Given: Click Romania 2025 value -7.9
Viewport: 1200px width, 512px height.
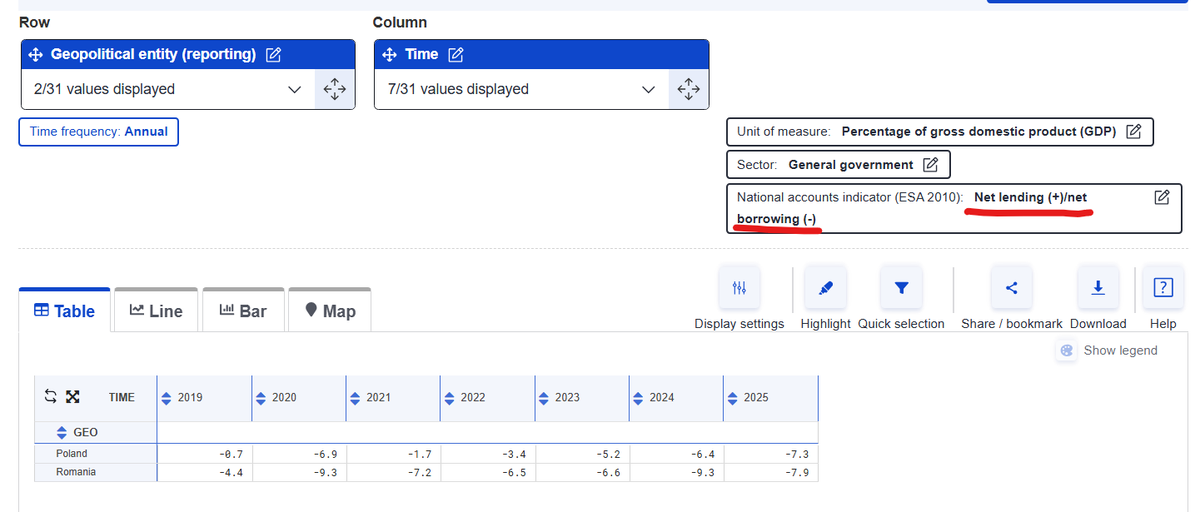Looking at the screenshot, I should pyautogui.click(x=770, y=472).
